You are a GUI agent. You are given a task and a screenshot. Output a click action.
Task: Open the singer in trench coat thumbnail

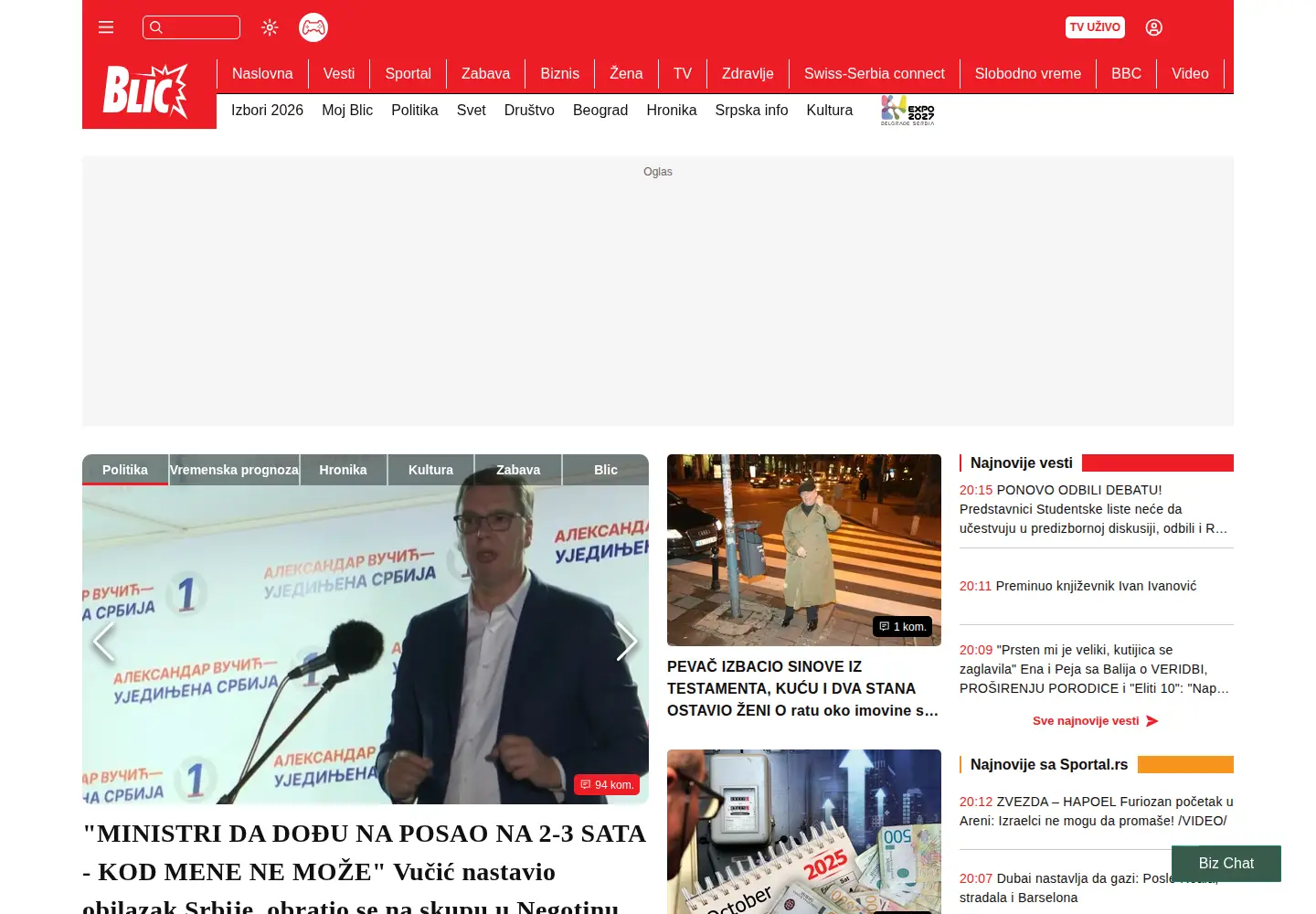coord(804,550)
